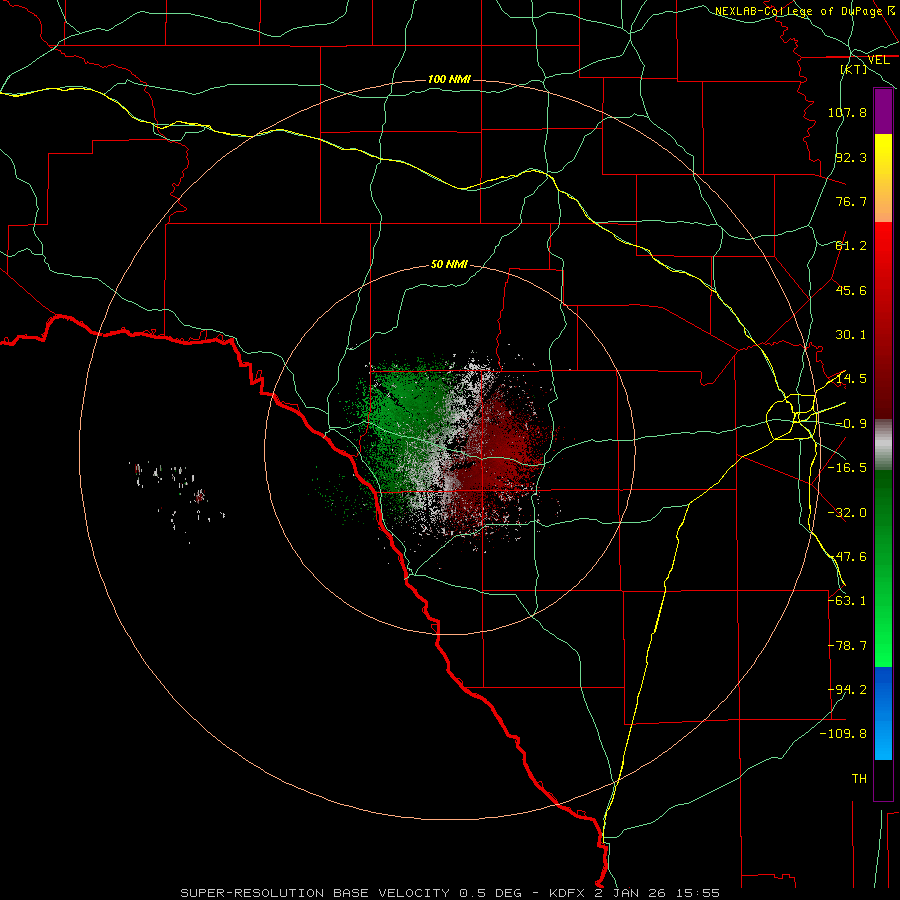
Task: Click the 30.1 velocity scale value
Action: (x=851, y=335)
